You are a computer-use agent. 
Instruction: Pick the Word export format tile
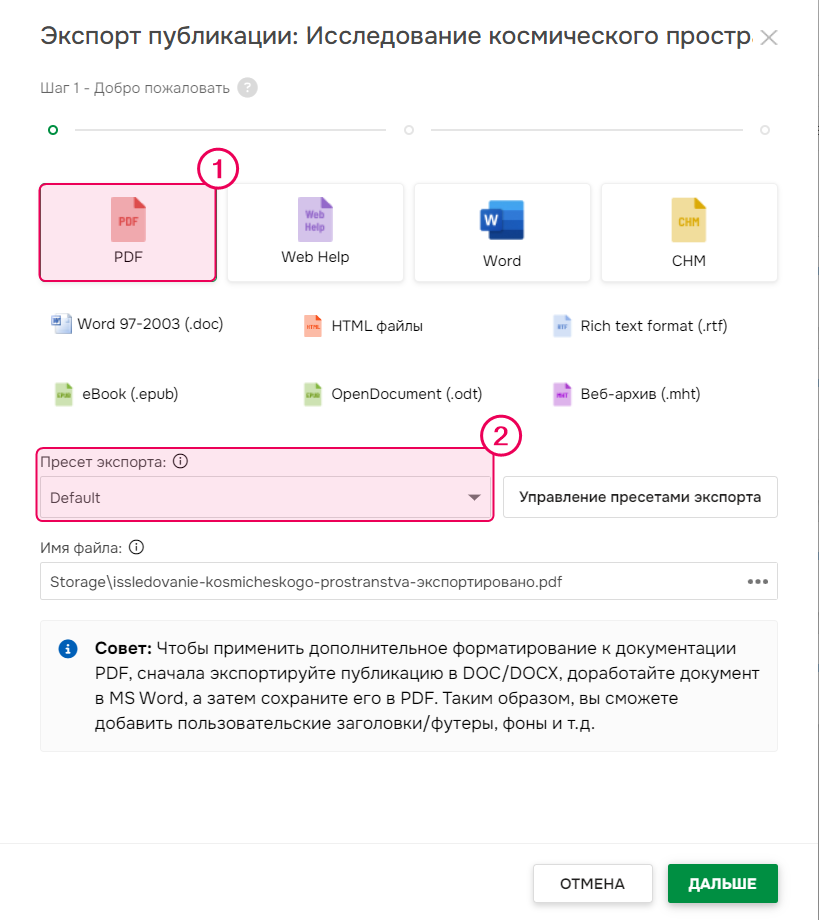pyautogui.click(x=502, y=232)
